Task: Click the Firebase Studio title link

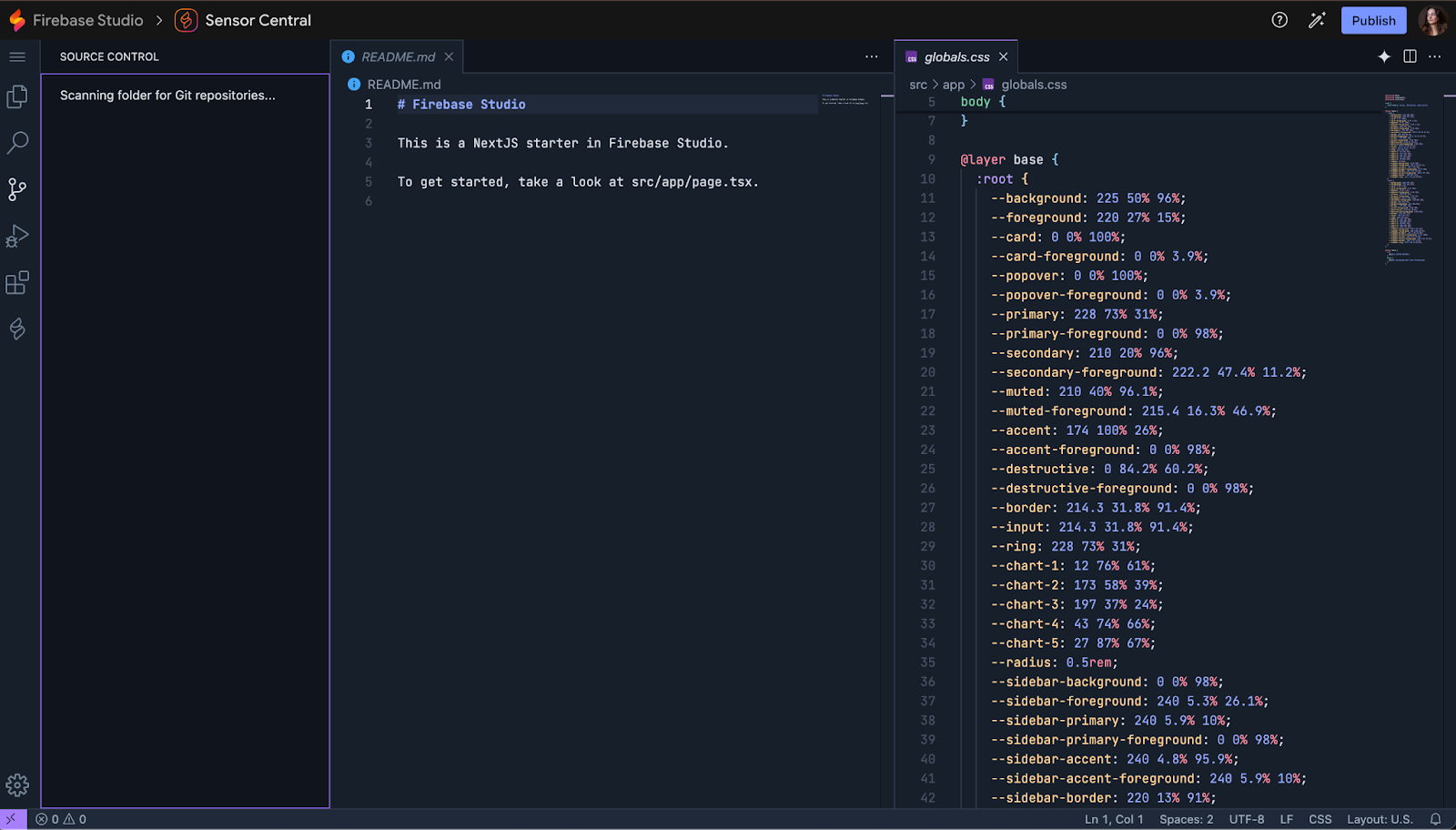Action: [x=87, y=20]
